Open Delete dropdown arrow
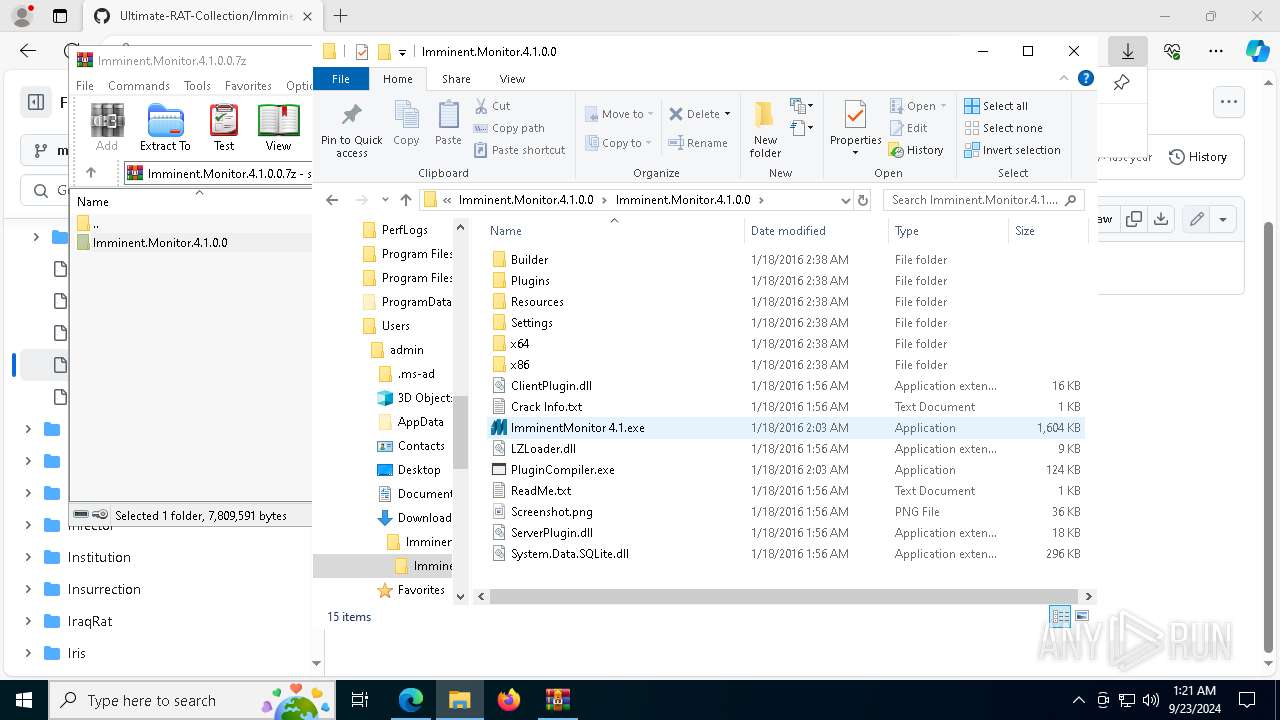 [727, 114]
